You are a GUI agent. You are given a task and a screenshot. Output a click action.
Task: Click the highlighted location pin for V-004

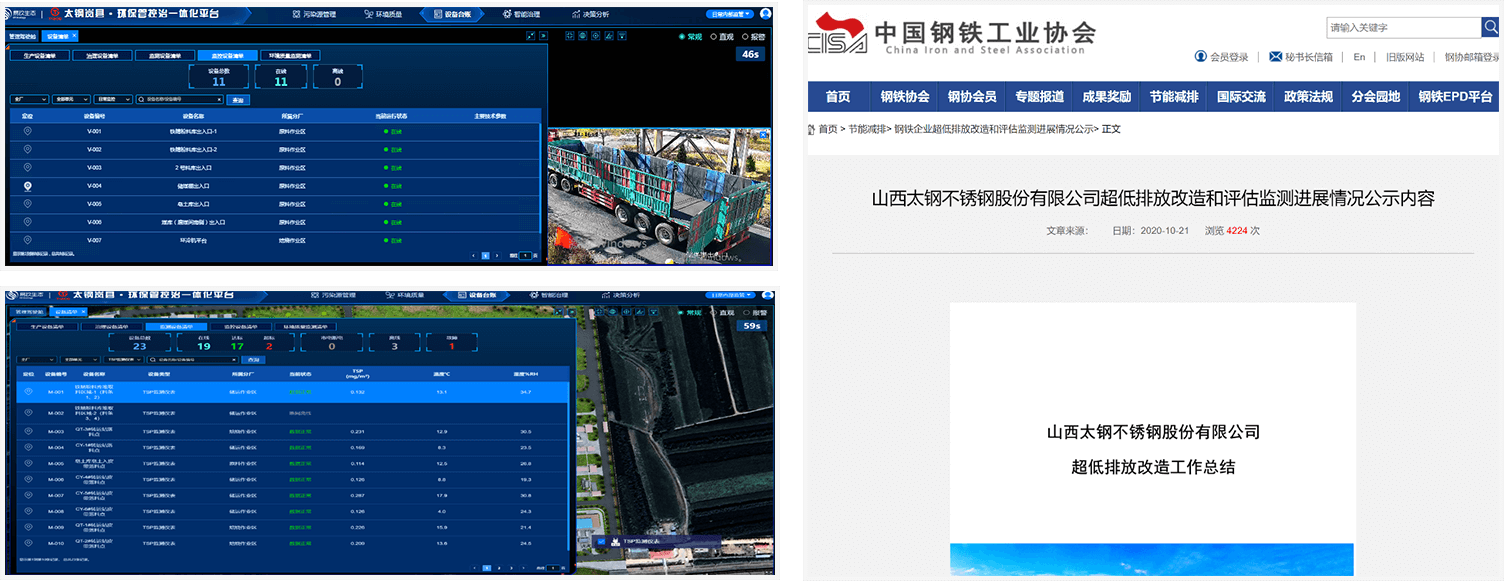coord(28,186)
